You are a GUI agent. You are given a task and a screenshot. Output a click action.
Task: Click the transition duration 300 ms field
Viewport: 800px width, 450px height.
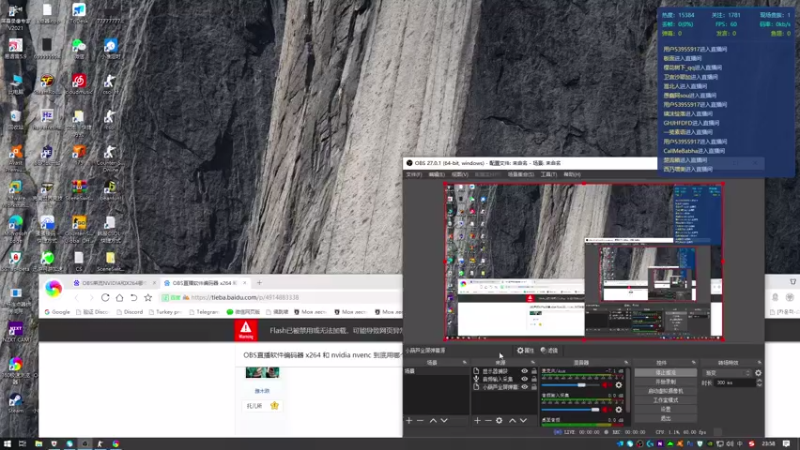point(735,383)
